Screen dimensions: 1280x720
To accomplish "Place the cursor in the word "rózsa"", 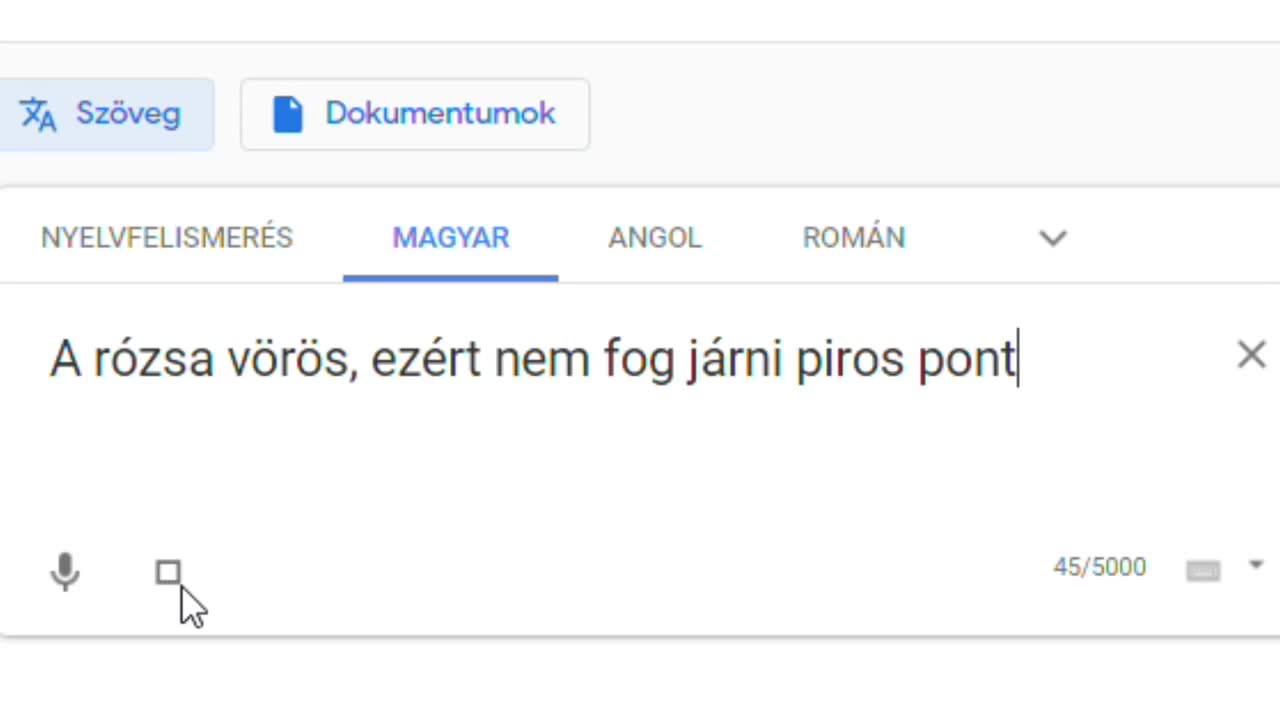I will tap(153, 359).
